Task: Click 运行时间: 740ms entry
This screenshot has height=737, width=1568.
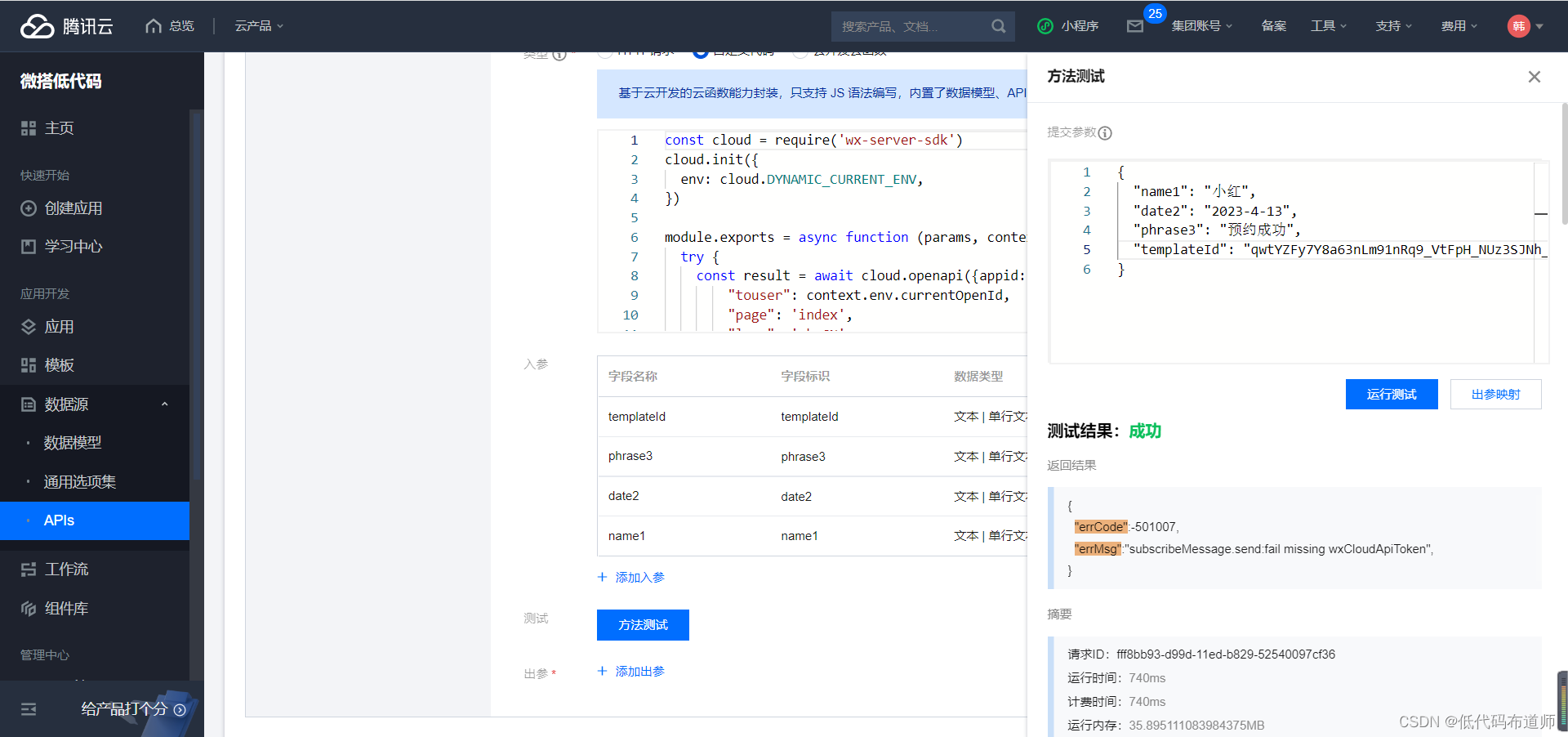Action: [1116, 678]
